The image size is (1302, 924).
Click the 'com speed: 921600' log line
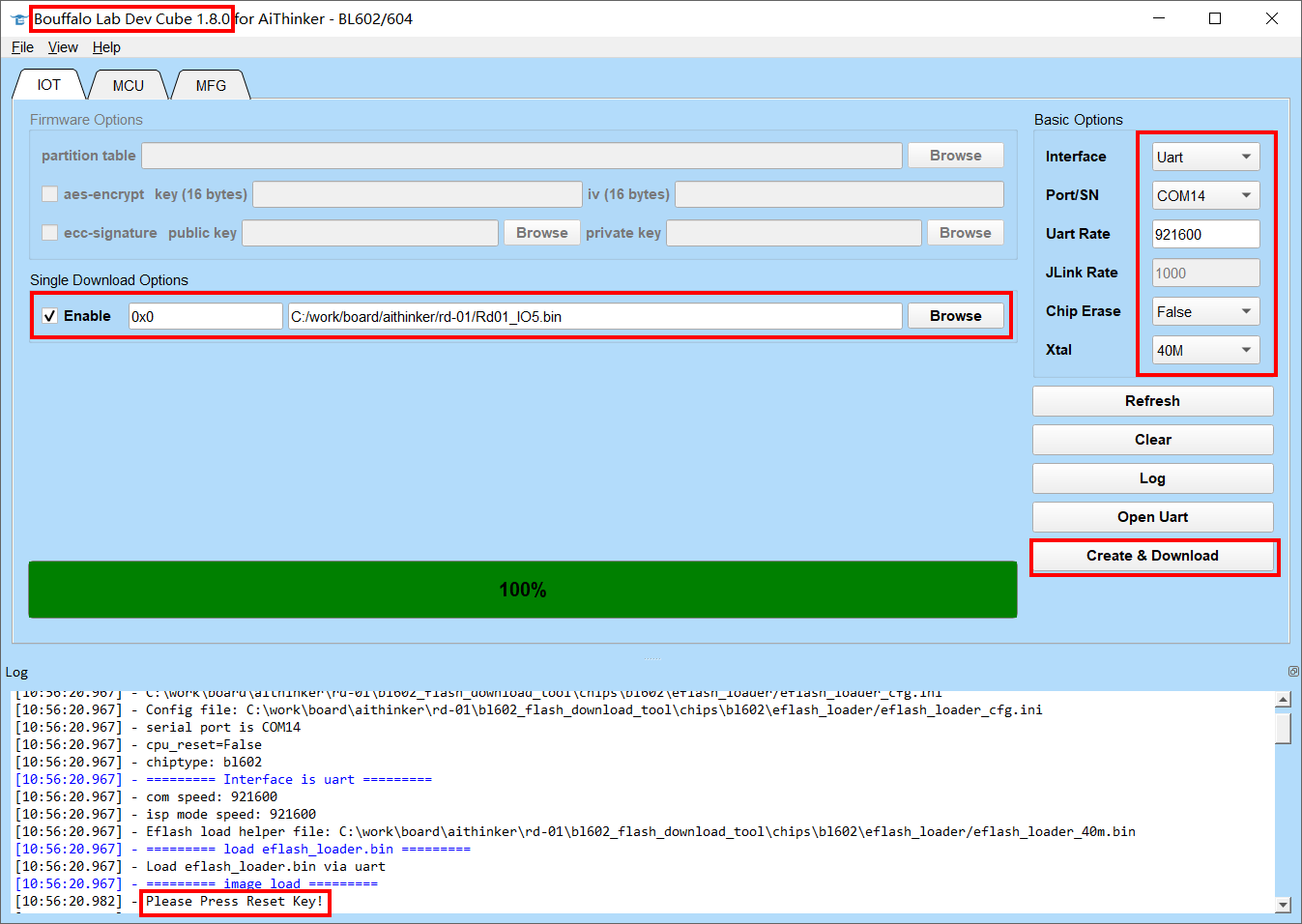tap(212, 796)
